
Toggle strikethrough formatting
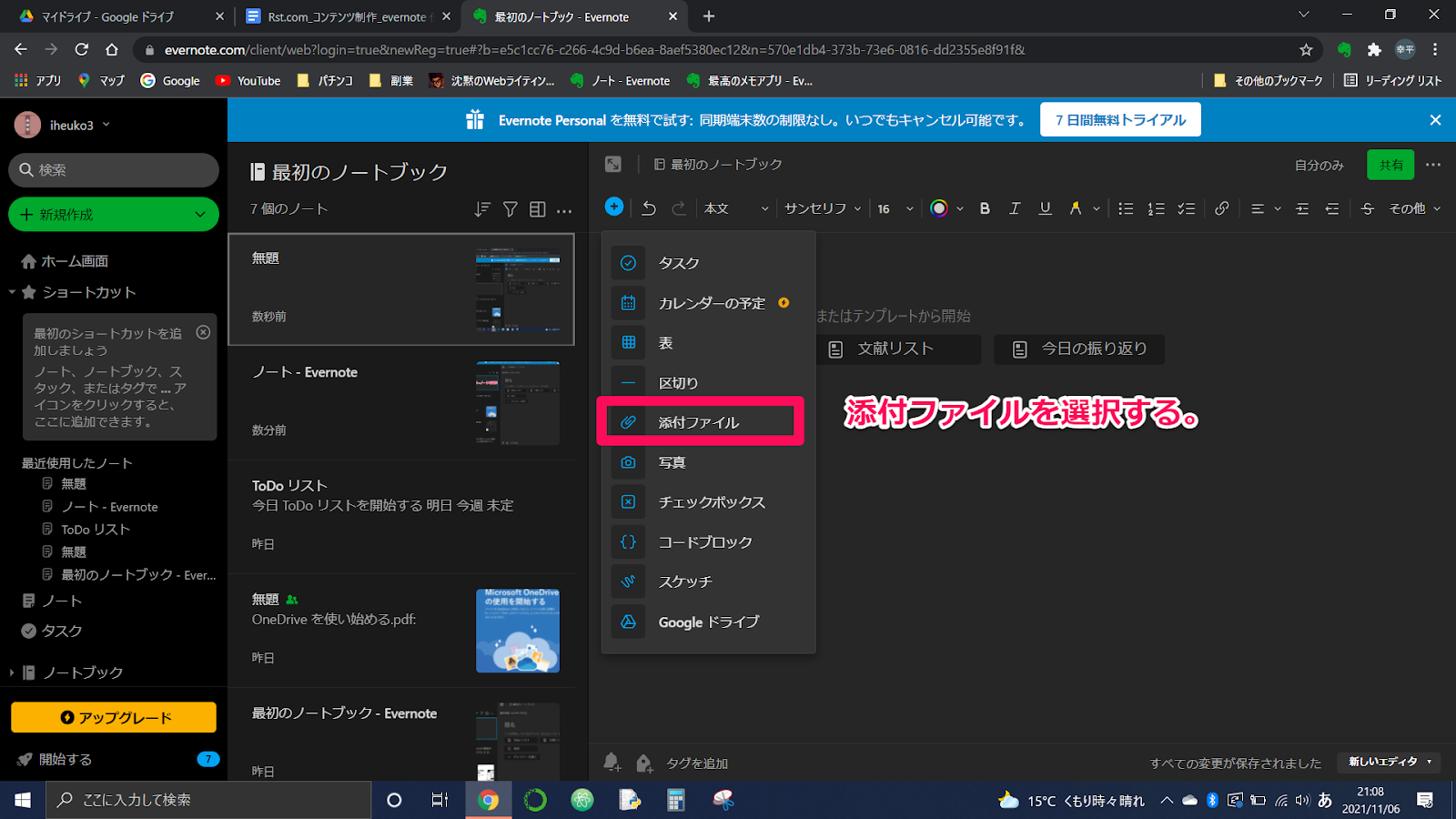1367,208
